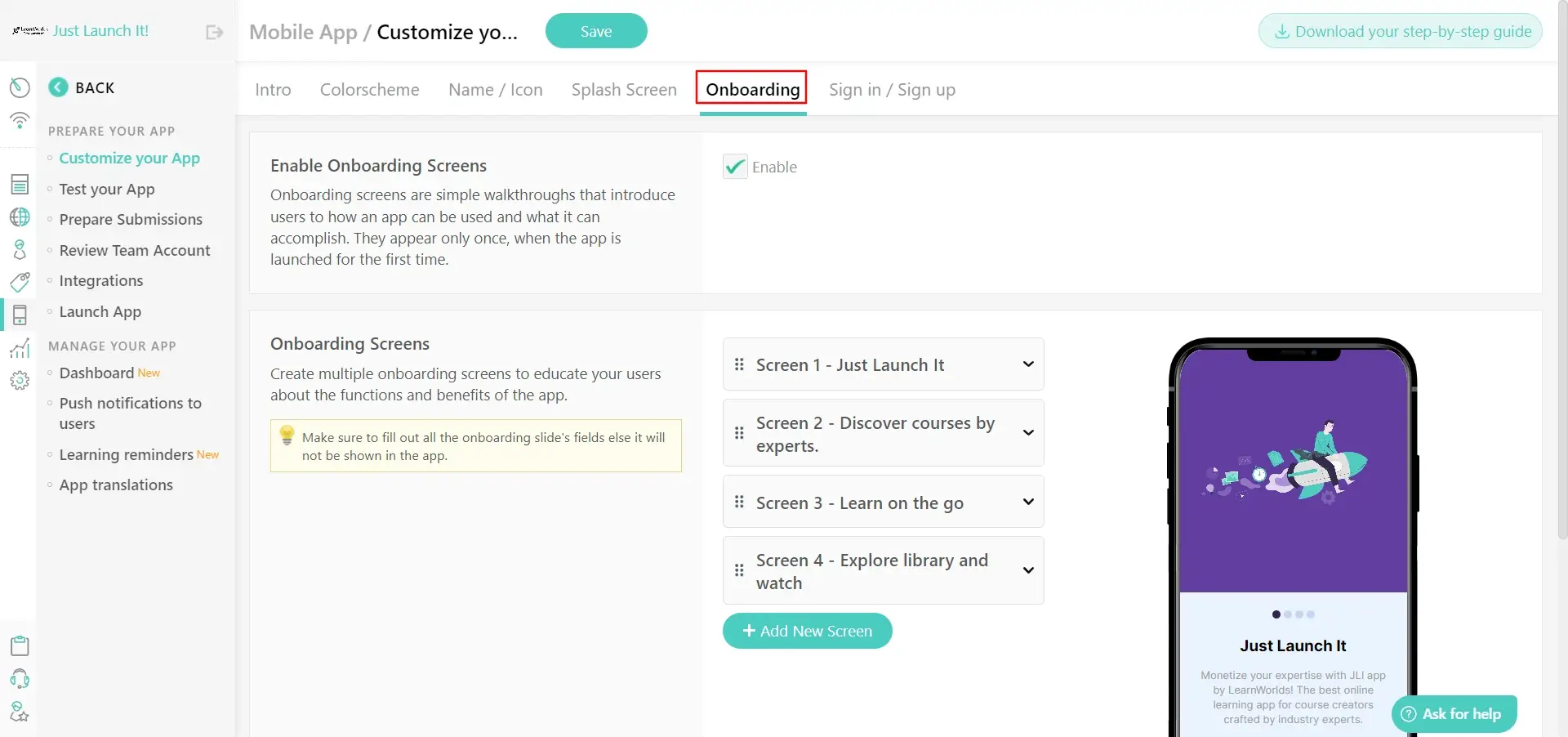
Task: Open Dashboard under Manage Your App
Action: tap(96, 373)
